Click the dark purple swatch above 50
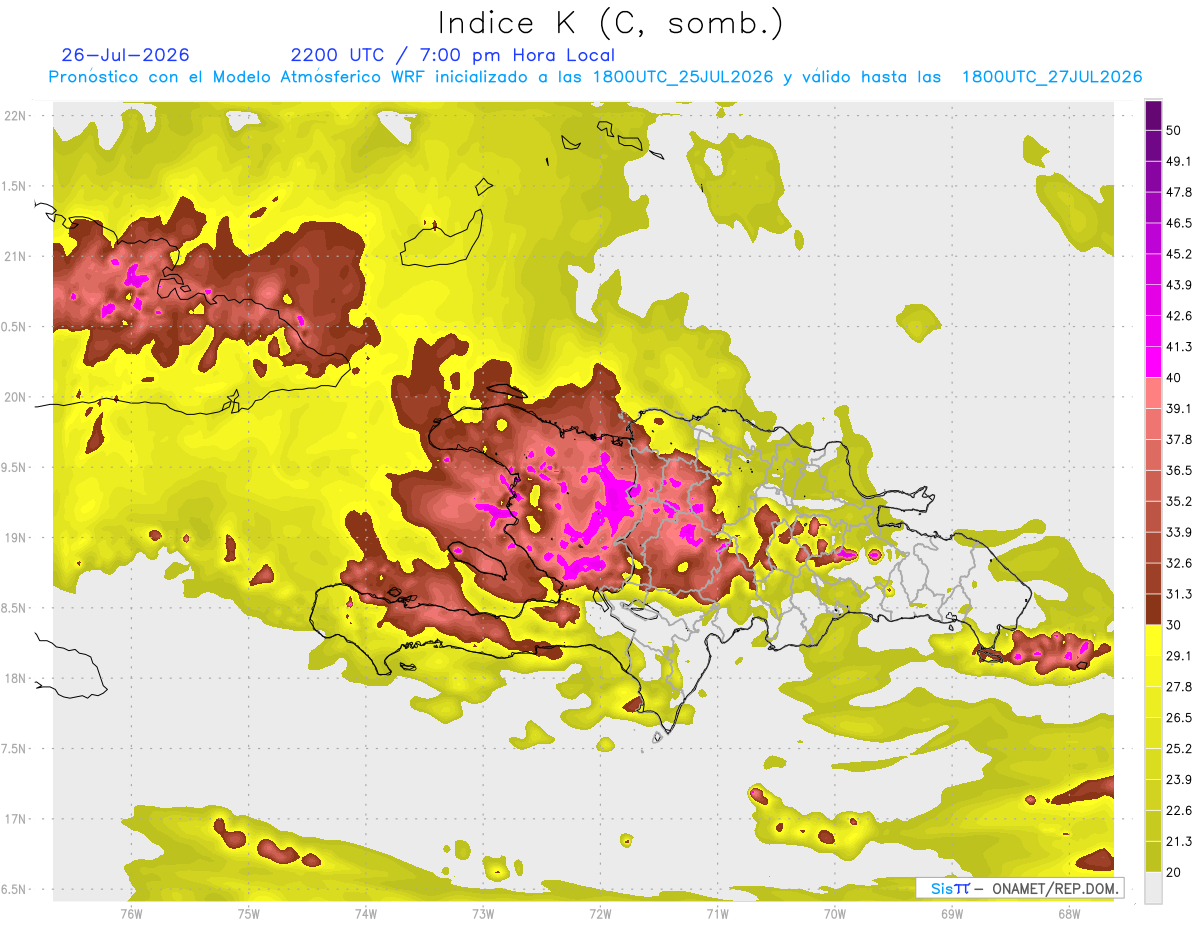1200x927 pixels. [1154, 115]
